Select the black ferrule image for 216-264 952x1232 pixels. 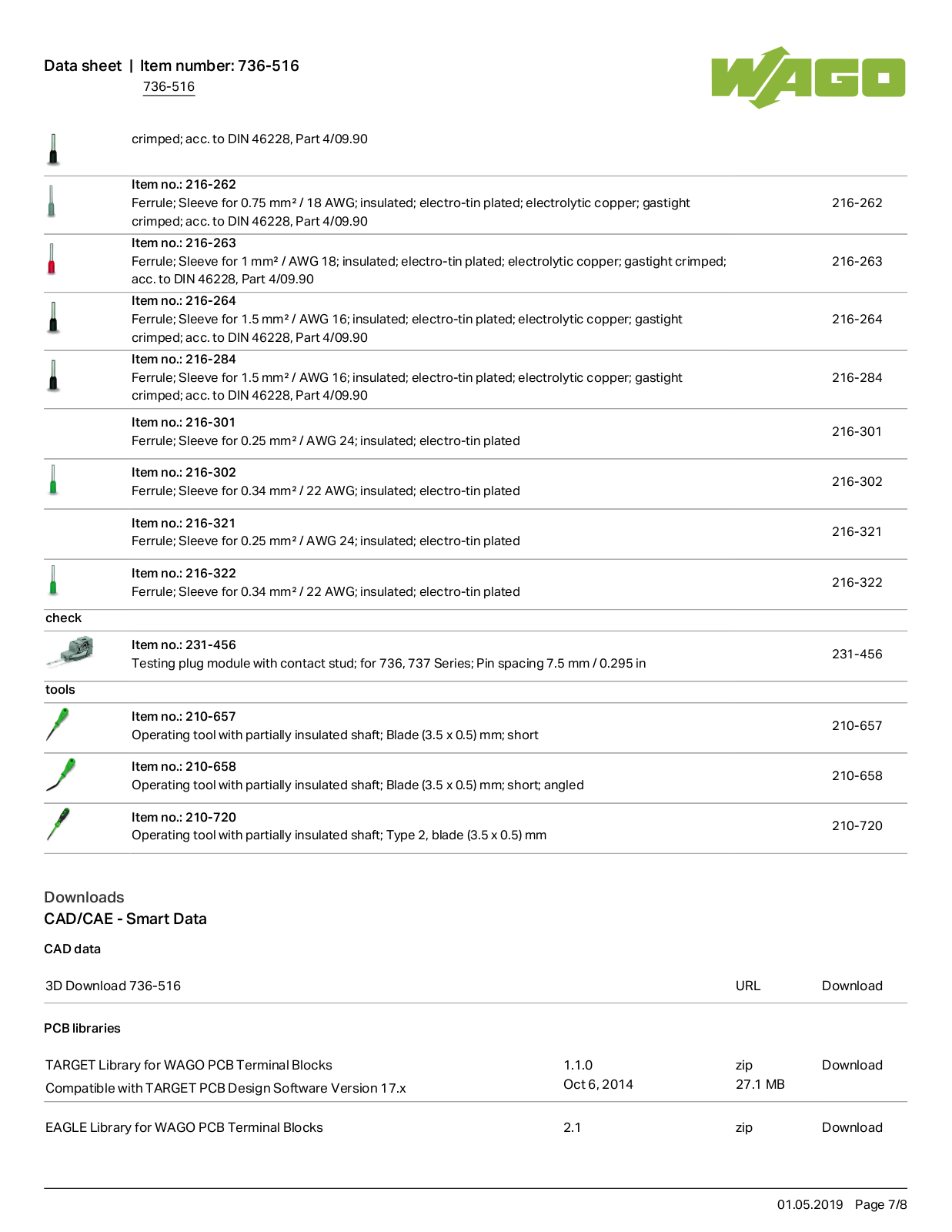[x=53, y=317]
